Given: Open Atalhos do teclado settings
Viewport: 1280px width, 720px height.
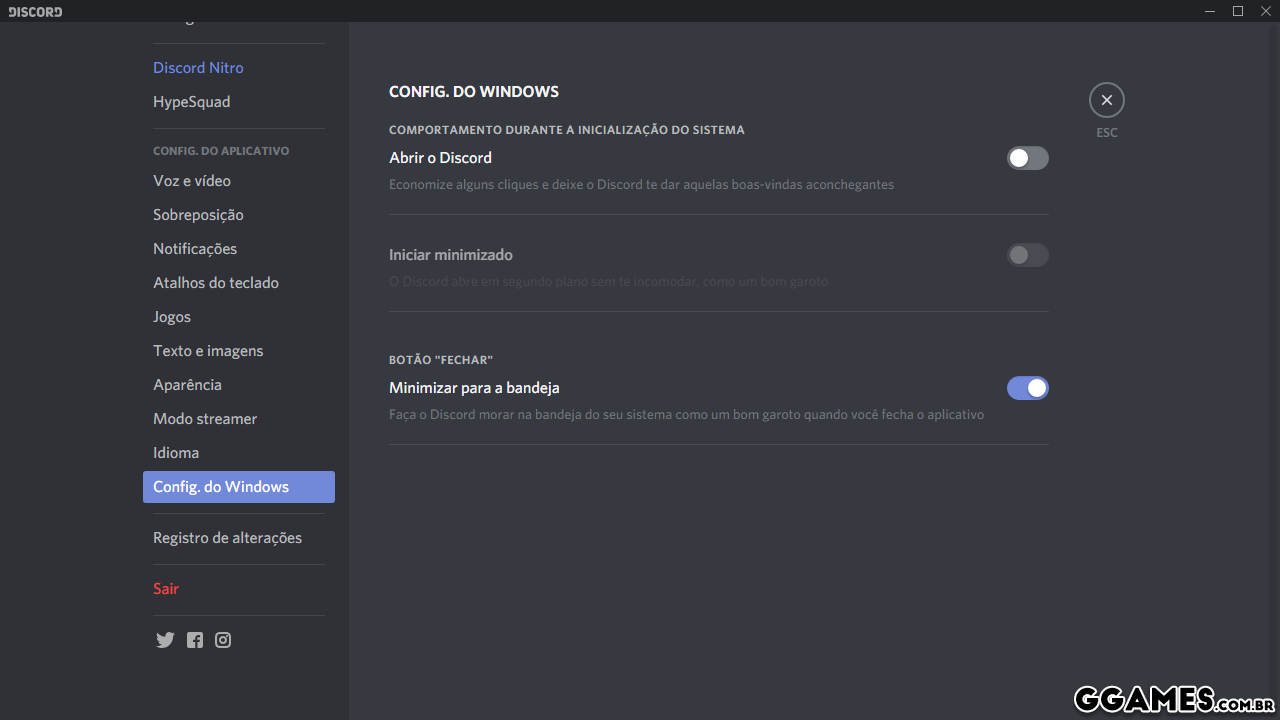Looking at the screenshot, I should click(x=216, y=283).
